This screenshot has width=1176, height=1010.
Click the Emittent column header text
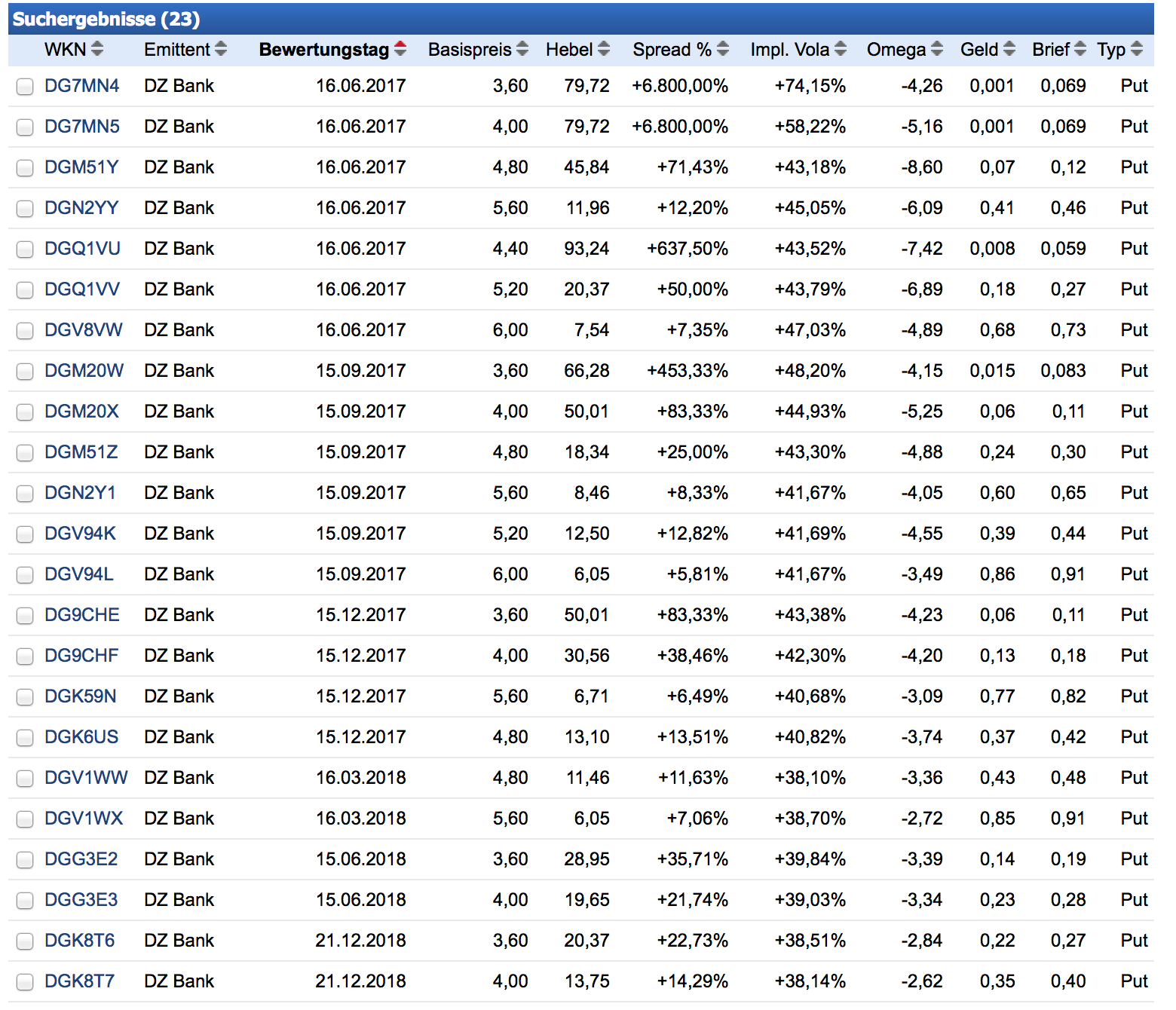pos(177,50)
